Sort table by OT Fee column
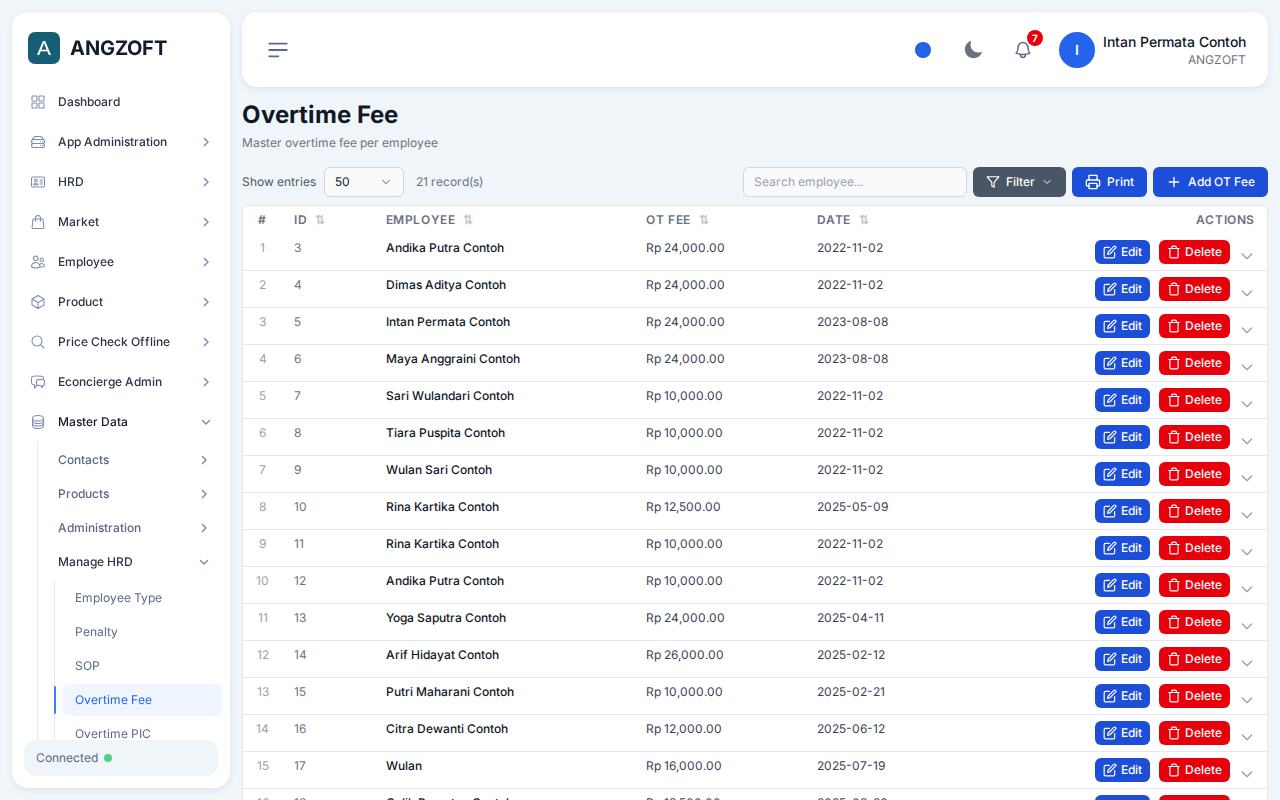This screenshot has width=1280, height=800. pyautogui.click(x=704, y=220)
